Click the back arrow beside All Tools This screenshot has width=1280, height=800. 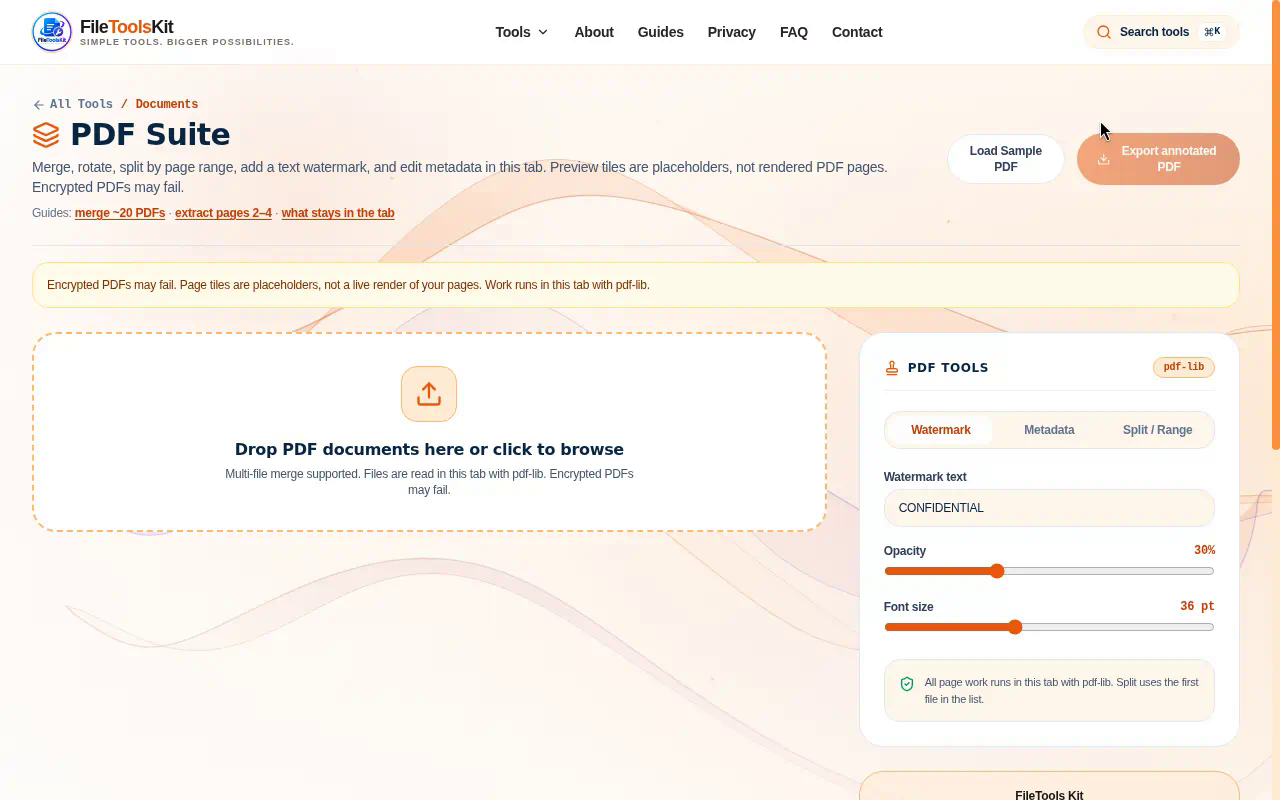(x=38, y=105)
